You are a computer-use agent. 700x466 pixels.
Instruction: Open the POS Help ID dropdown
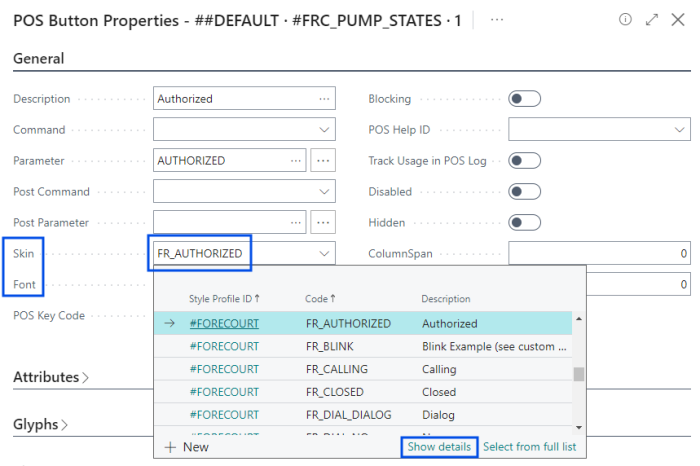[x=680, y=130]
